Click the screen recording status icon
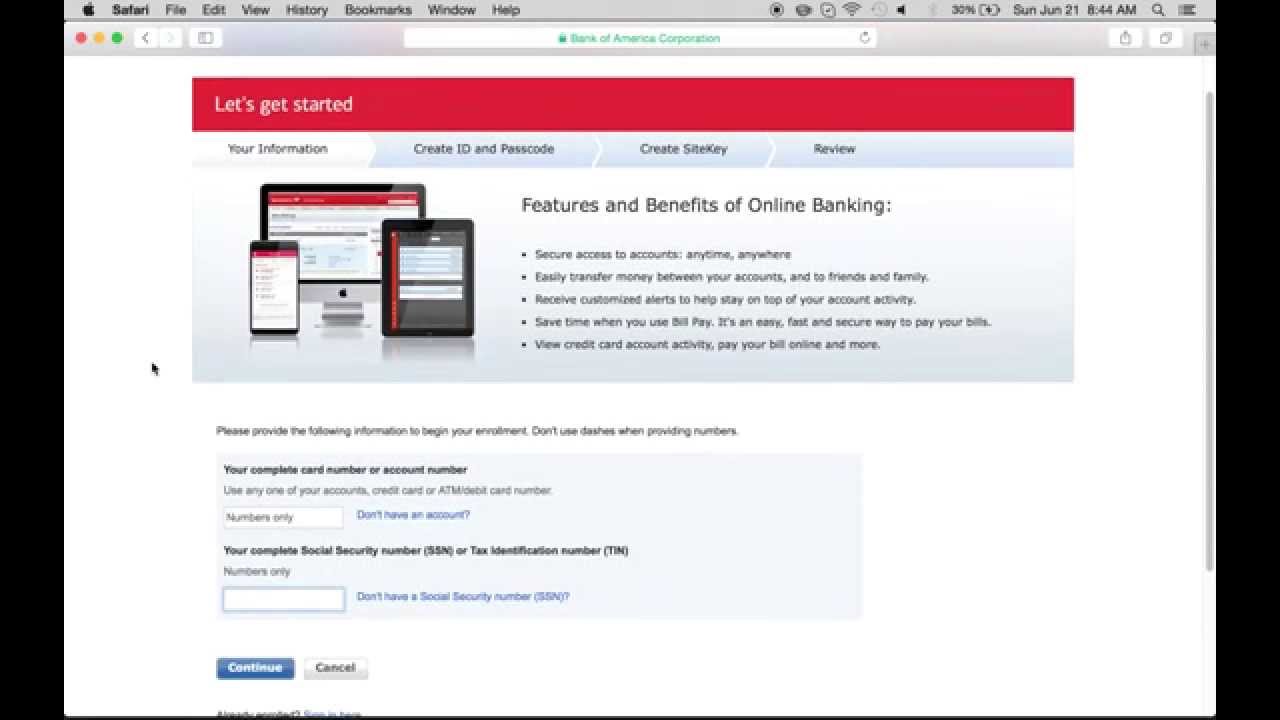The height and width of the screenshot is (720, 1280). coord(777,10)
